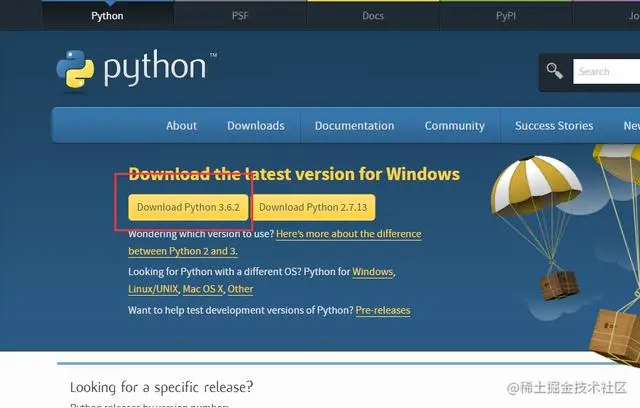
Task: Open the Docs top tab
Action: (373, 16)
